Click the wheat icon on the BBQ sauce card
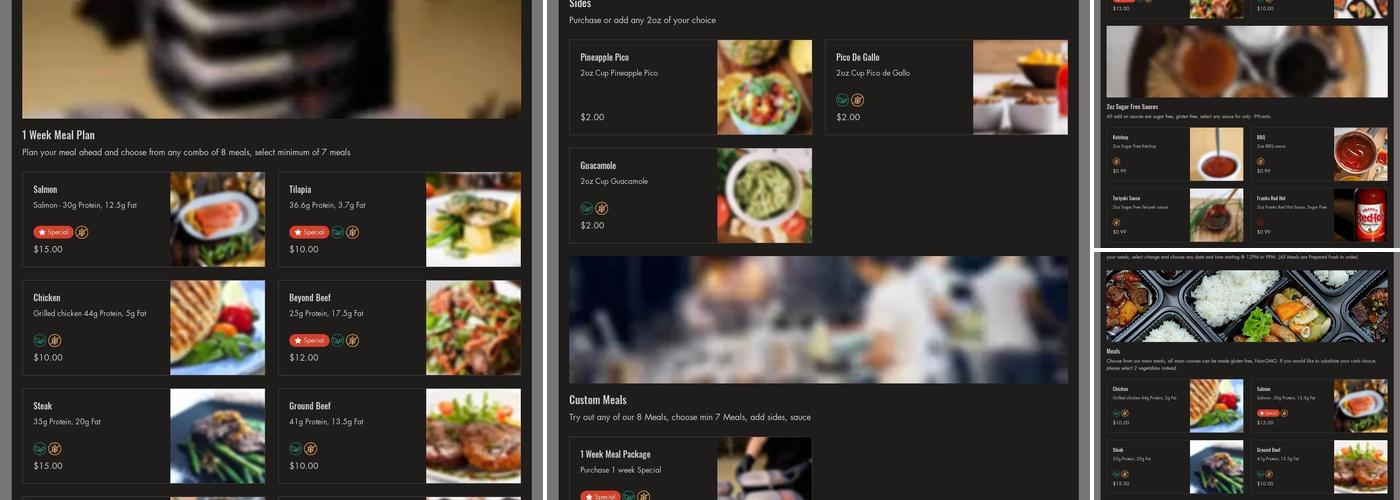This screenshot has height=500, width=1400. 1260,161
